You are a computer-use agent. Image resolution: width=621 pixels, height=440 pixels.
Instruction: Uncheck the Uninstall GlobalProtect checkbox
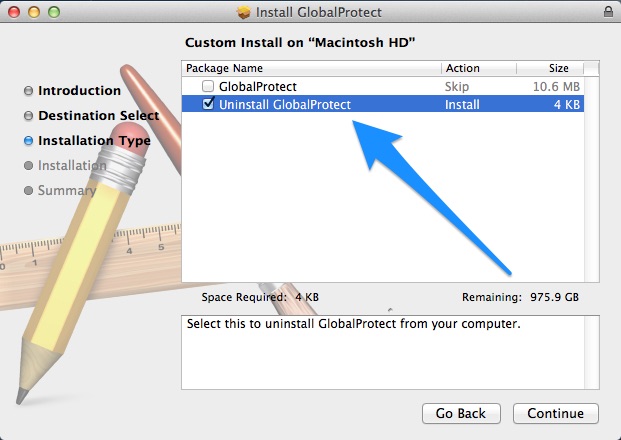(208, 104)
